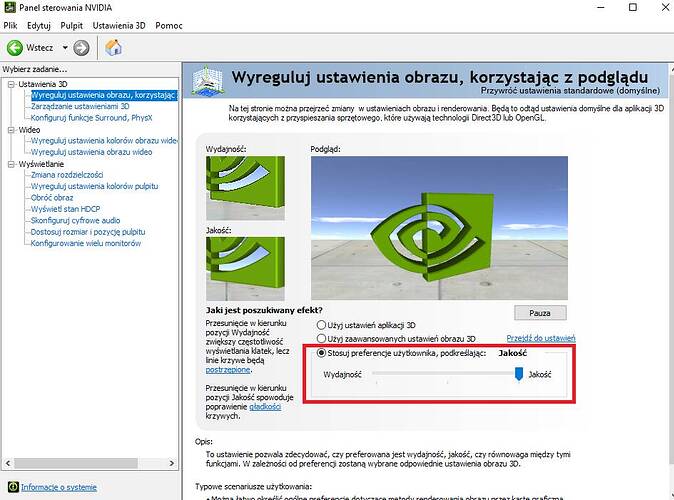Click the task pane horizontal scrollbar left arrow

click(x=8, y=463)
